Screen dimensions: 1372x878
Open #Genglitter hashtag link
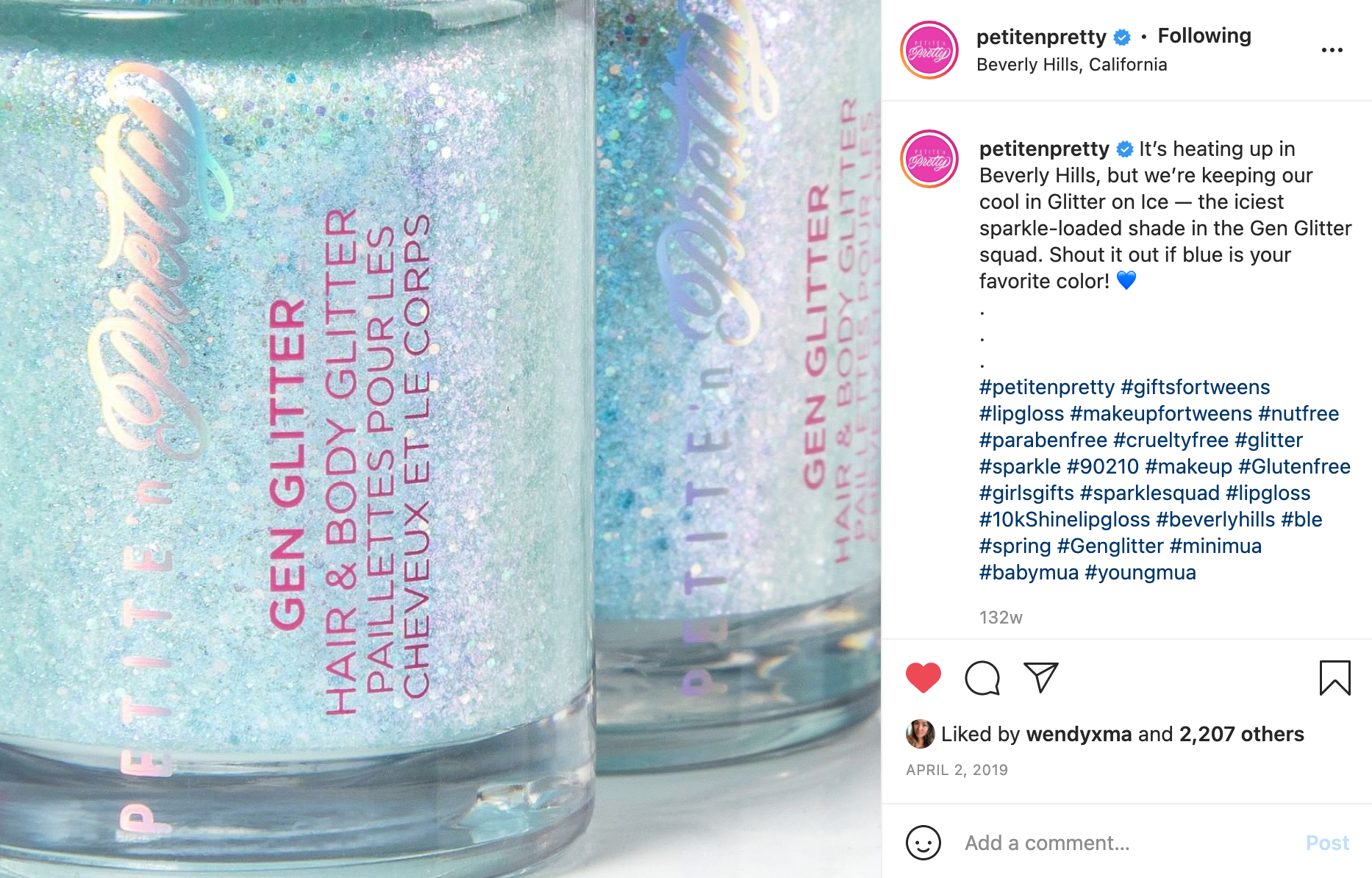(1110, 546)
